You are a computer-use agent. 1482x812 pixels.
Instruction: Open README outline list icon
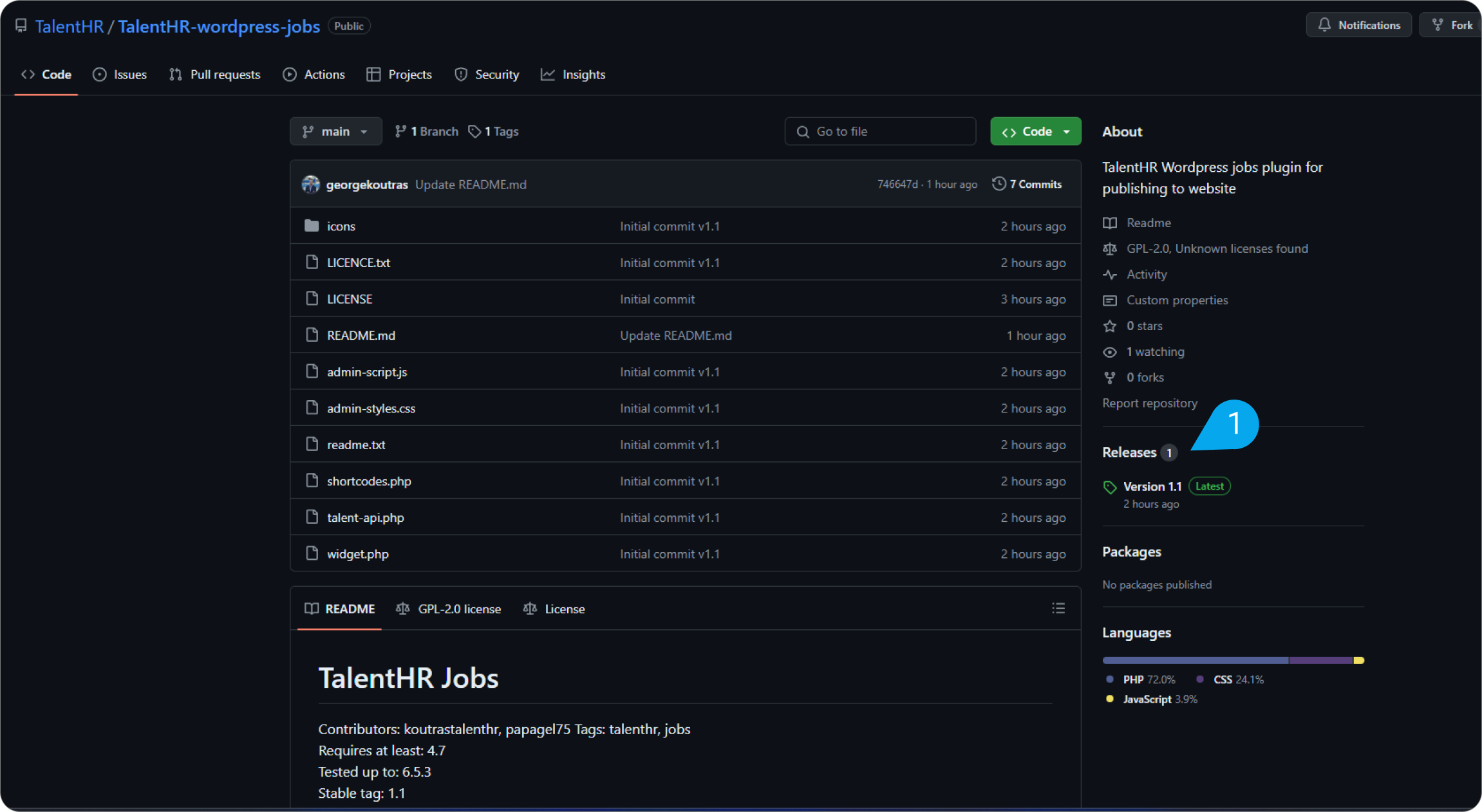coord(1058,609)
